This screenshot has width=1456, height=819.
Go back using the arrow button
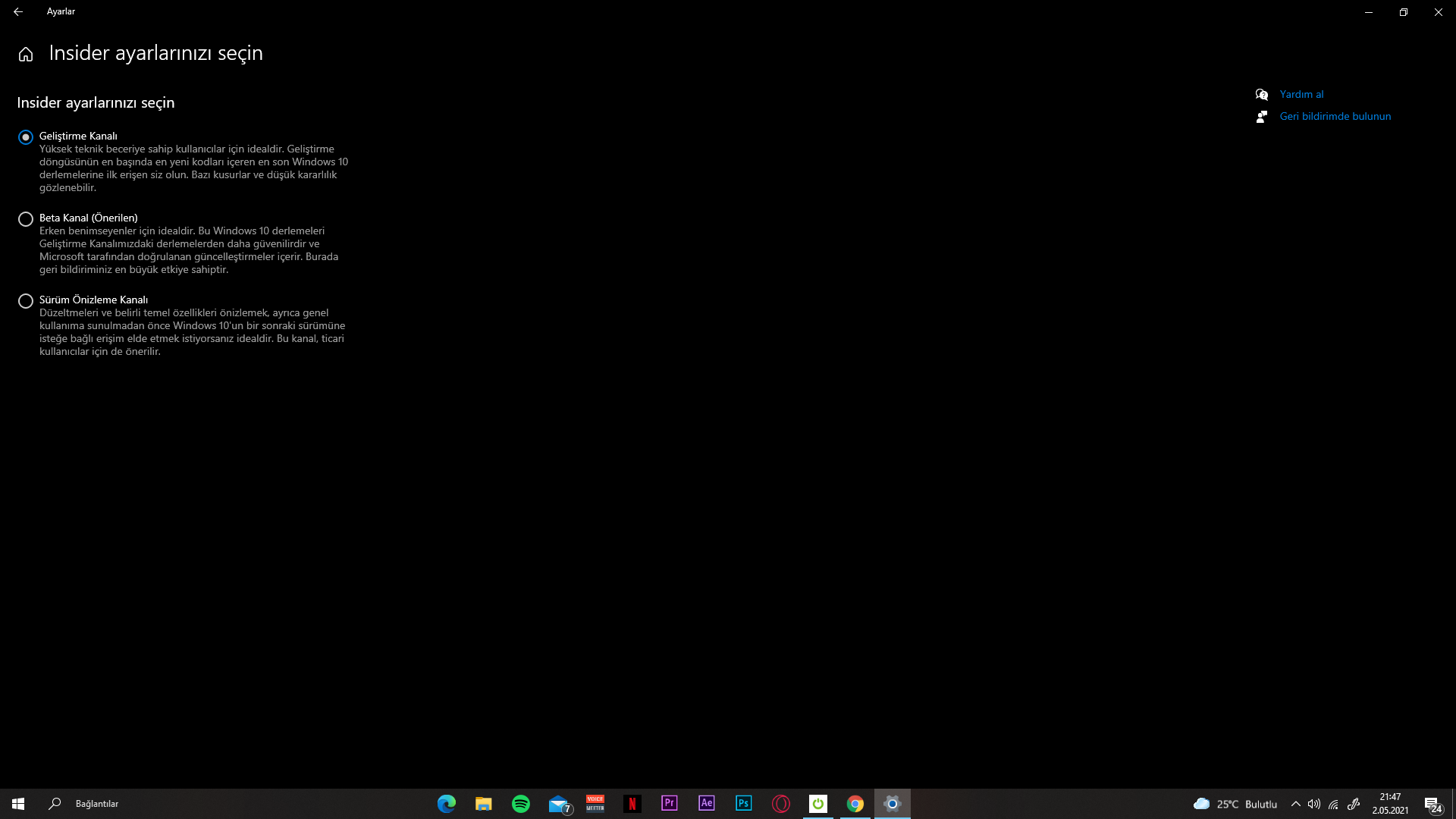17,11
